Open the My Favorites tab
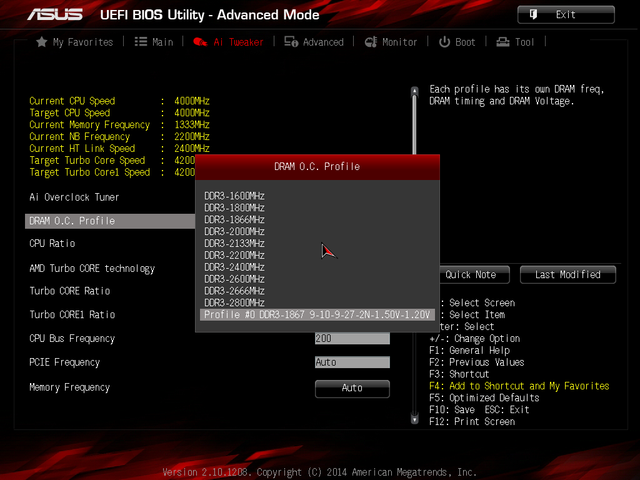 (x=74, y=42)
